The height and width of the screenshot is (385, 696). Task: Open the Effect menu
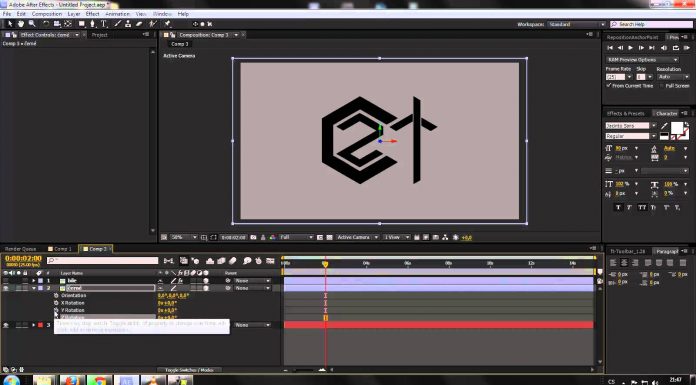92,14
